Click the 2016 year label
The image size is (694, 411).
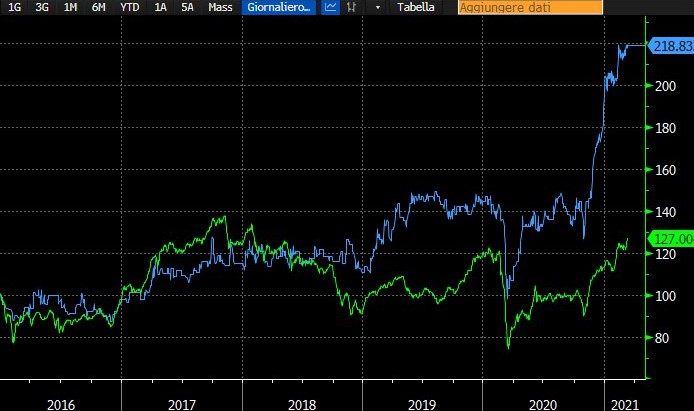(61, 405)
